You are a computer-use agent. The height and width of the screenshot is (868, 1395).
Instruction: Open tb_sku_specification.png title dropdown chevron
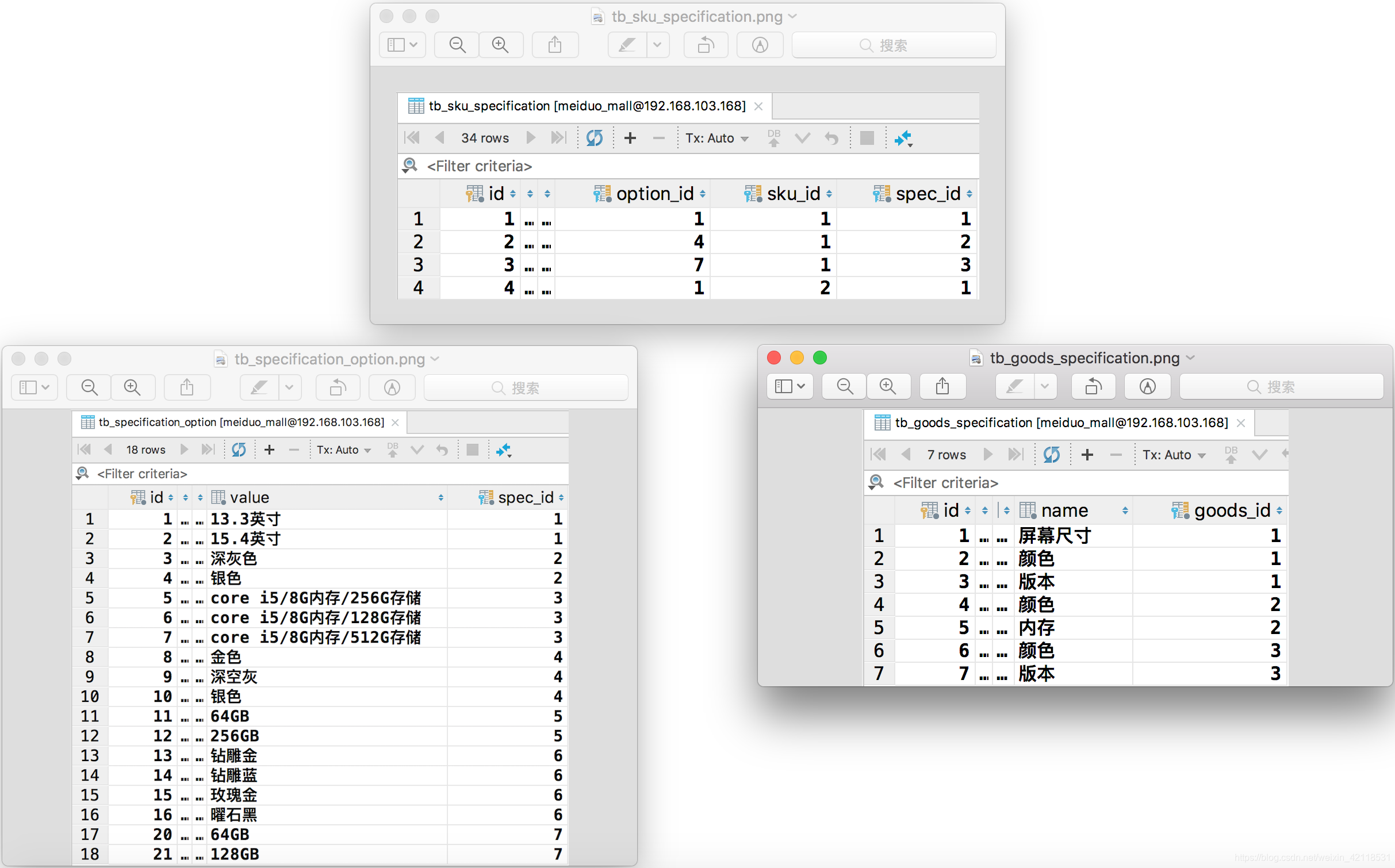(793, 16)
